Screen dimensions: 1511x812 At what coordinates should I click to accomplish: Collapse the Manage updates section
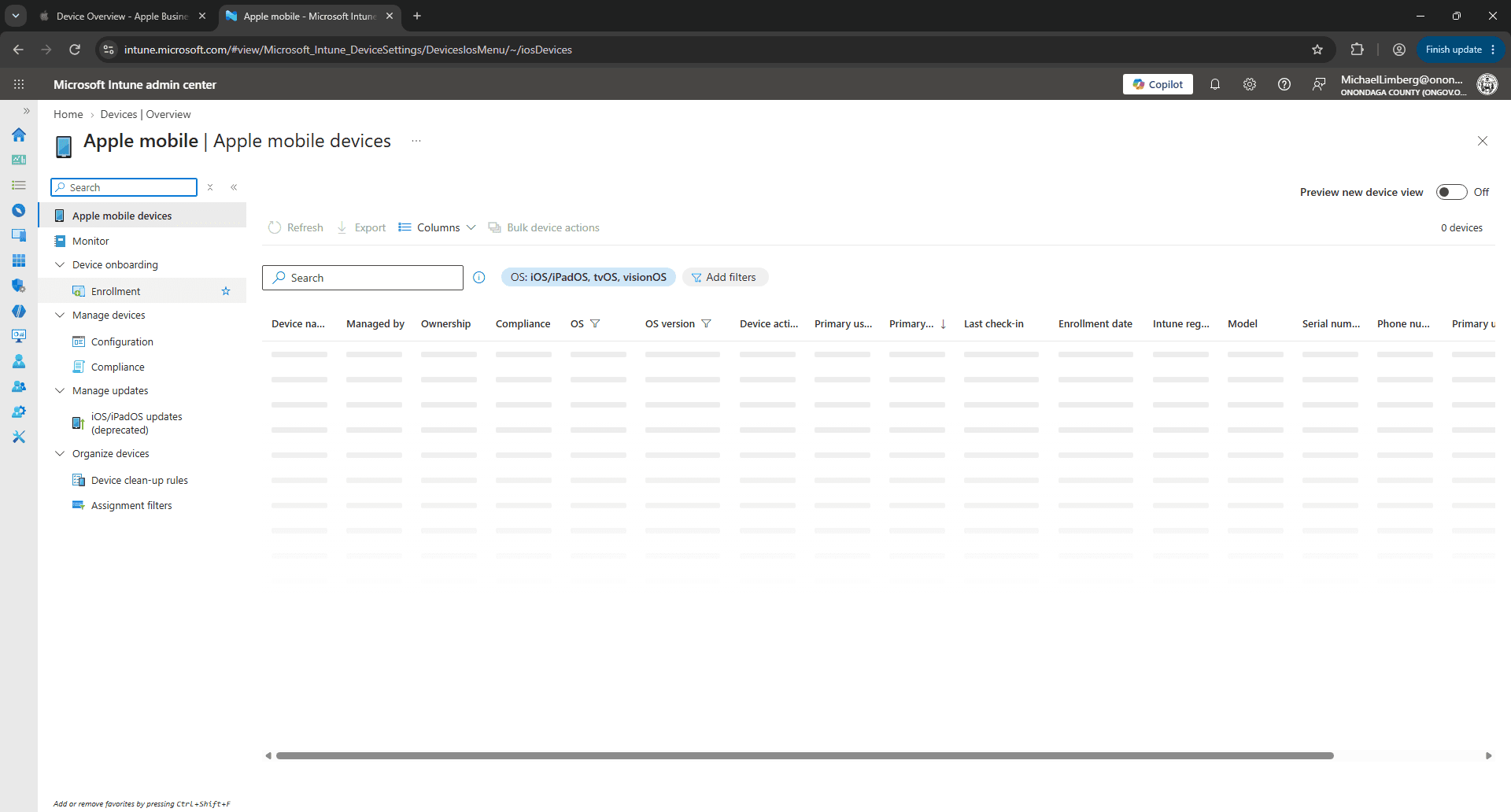(60, 390)
